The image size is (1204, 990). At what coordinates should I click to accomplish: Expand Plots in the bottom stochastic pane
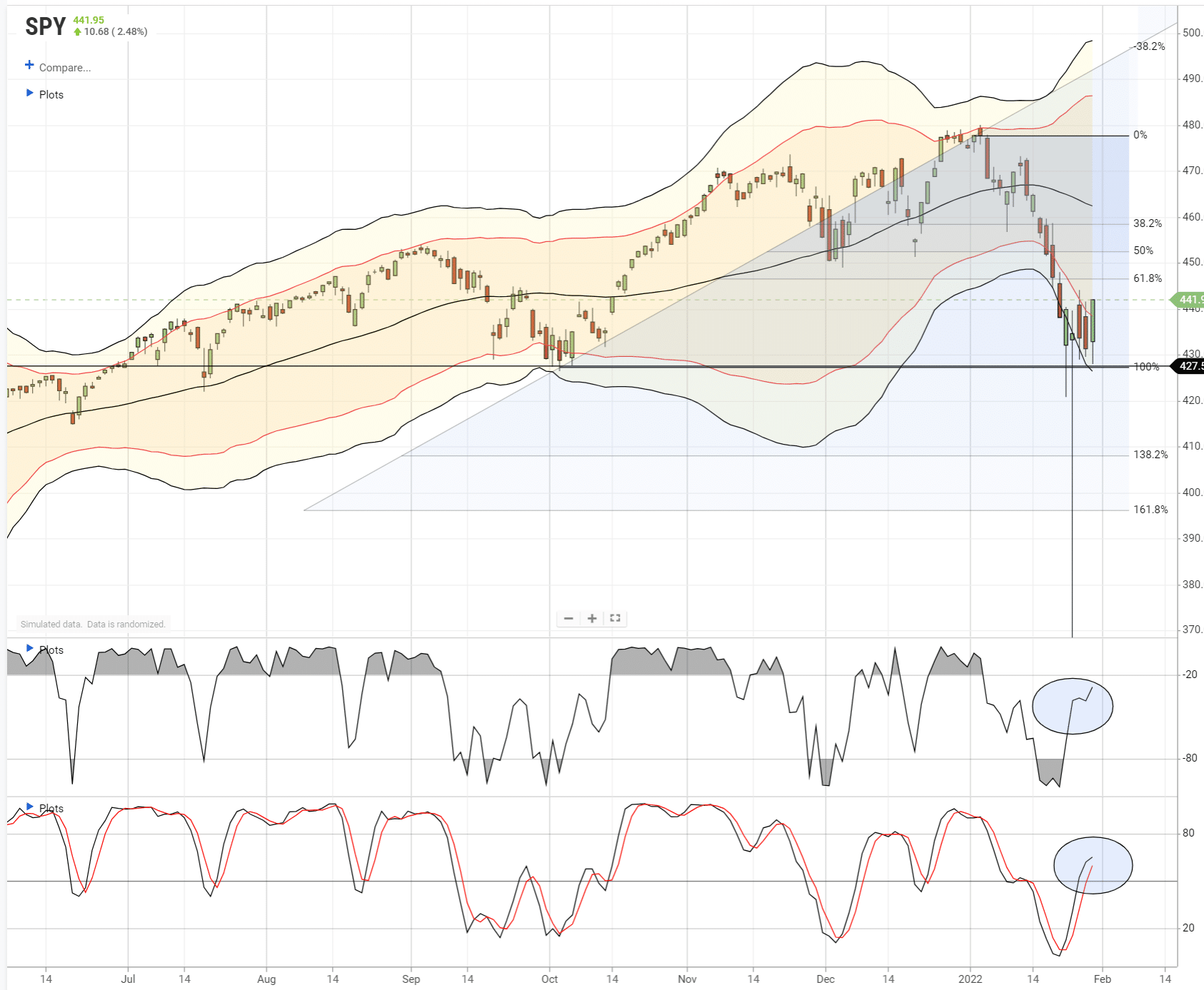point(45,808)
